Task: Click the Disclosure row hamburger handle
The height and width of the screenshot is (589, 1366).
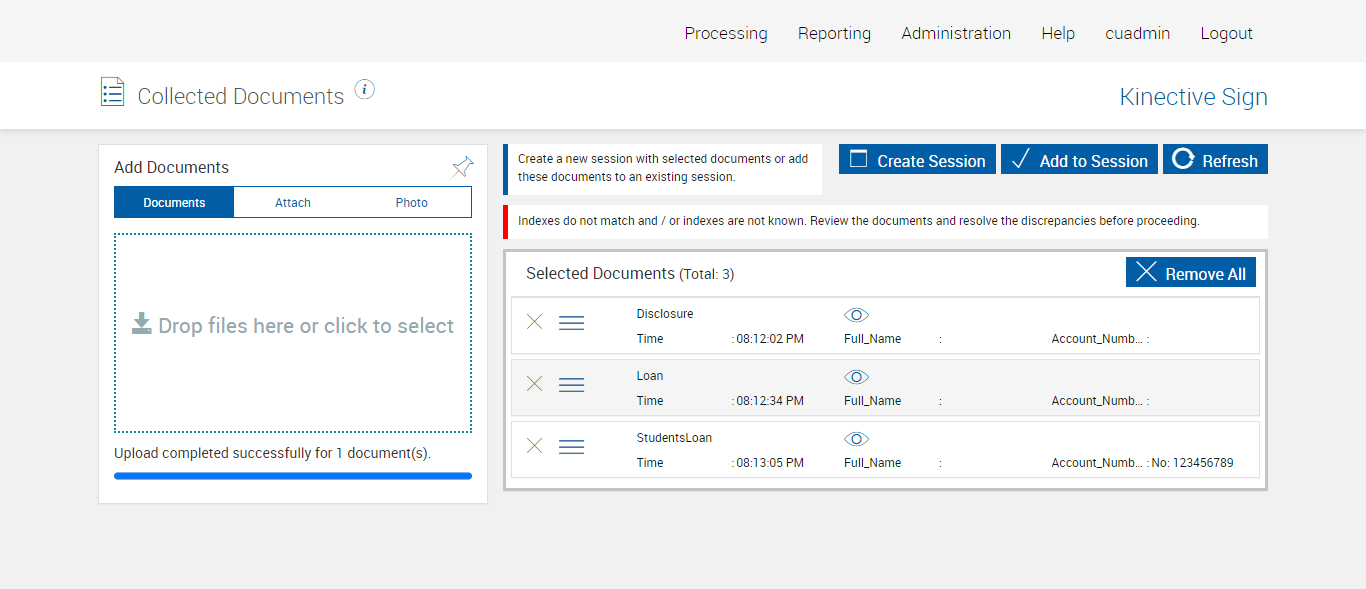Action: tap(571, 323)
